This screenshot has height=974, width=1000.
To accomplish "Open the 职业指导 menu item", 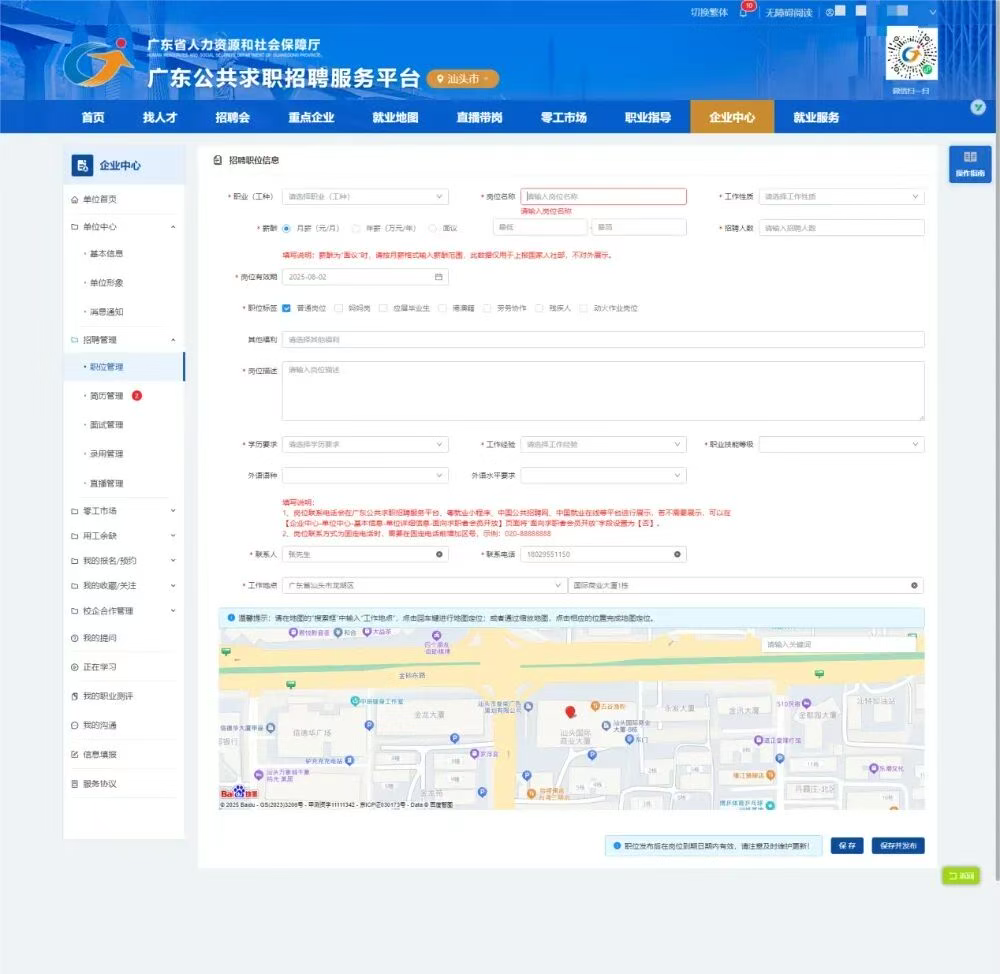I will coord(651,117).
